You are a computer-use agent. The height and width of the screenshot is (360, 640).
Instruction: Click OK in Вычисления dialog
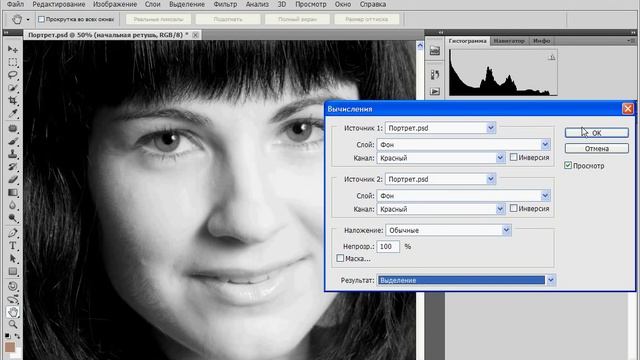(596, 133)
